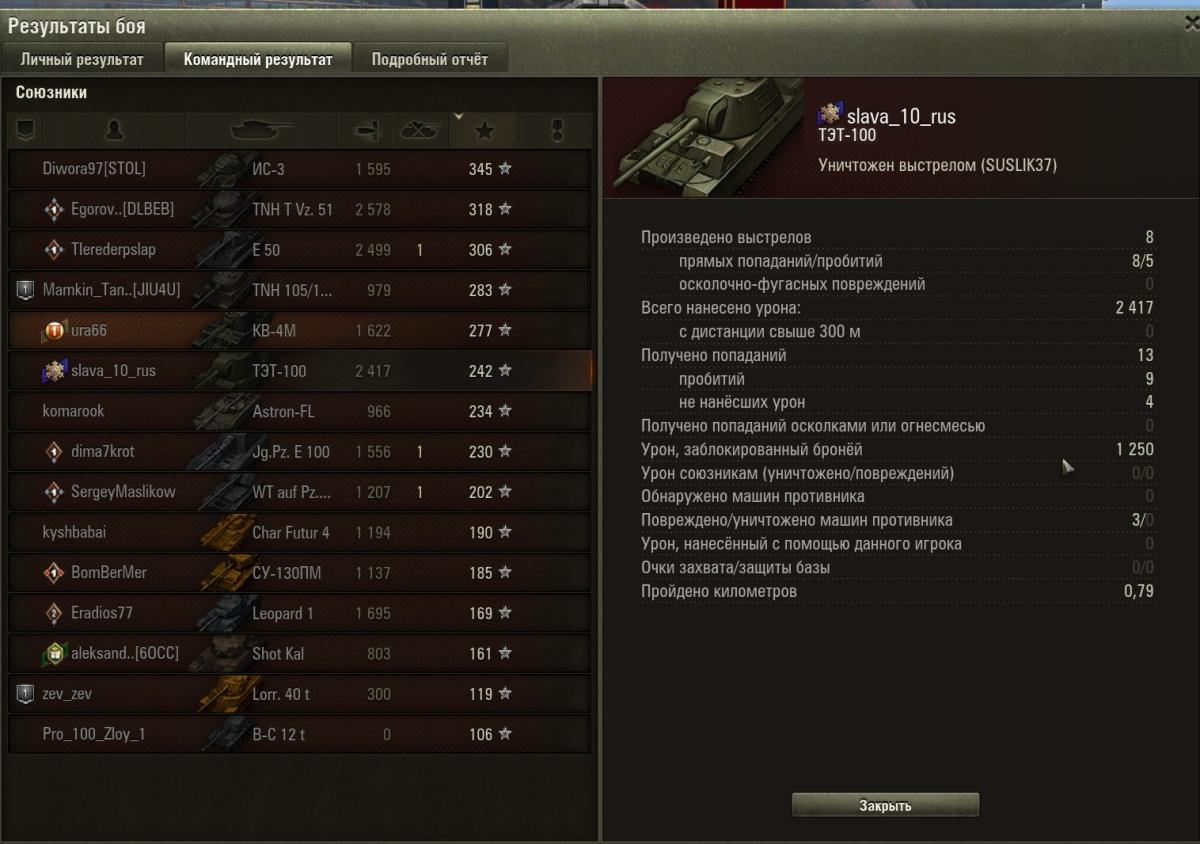Switch to Подробный отчёт tab
Screen dimensions: 1200x844
click(430, 59)
